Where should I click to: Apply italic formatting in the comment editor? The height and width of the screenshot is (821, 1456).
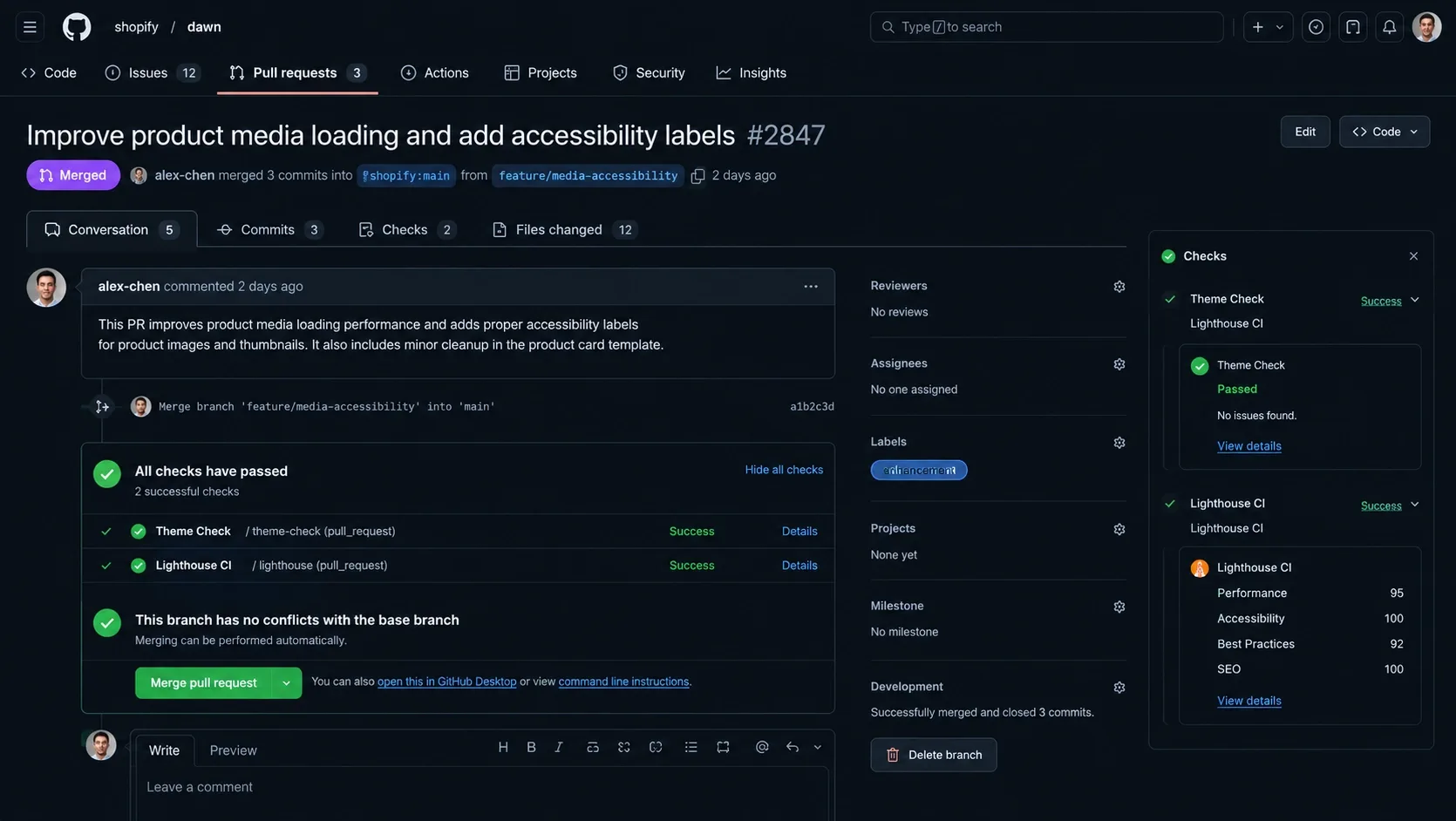[x=559, y=747]
